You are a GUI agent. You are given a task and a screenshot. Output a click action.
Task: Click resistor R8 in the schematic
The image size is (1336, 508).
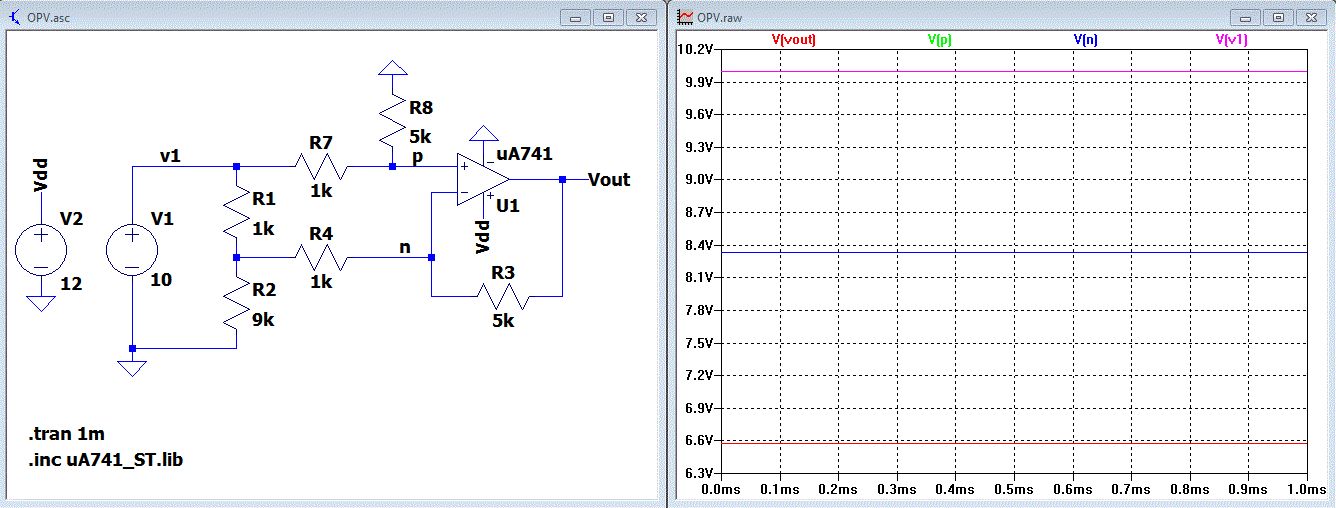tap(392, 122)
